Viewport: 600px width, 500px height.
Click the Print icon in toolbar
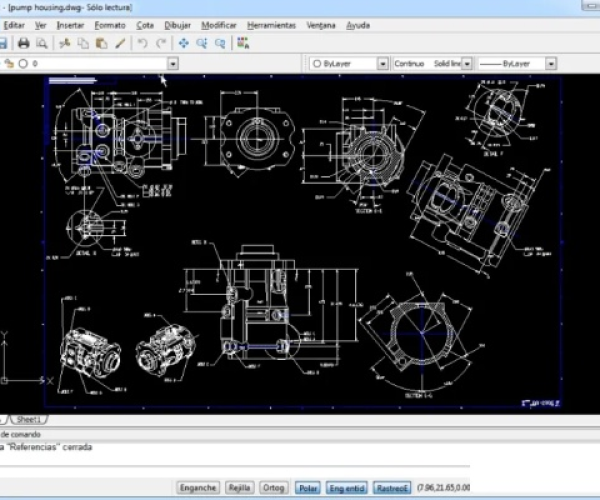(23, 43)
